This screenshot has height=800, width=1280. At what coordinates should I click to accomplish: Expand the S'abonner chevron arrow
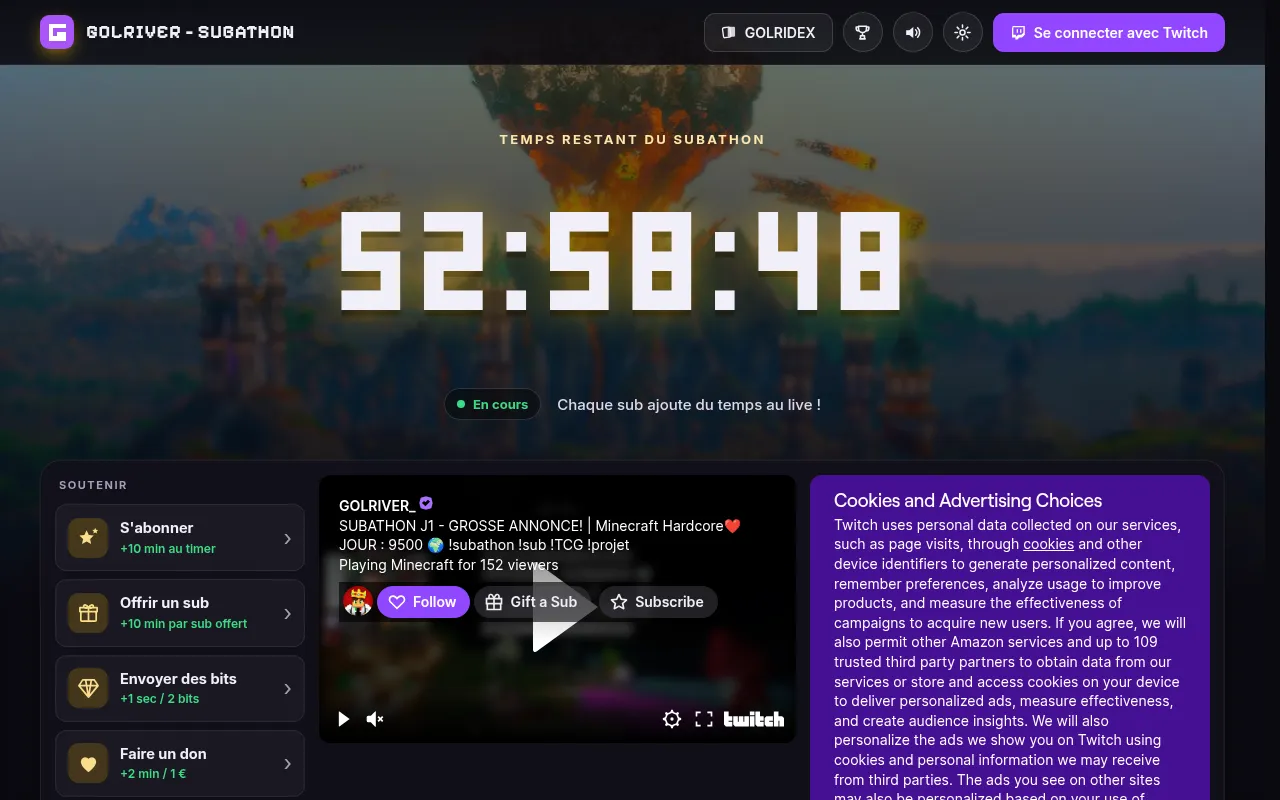tap(287, 538)
